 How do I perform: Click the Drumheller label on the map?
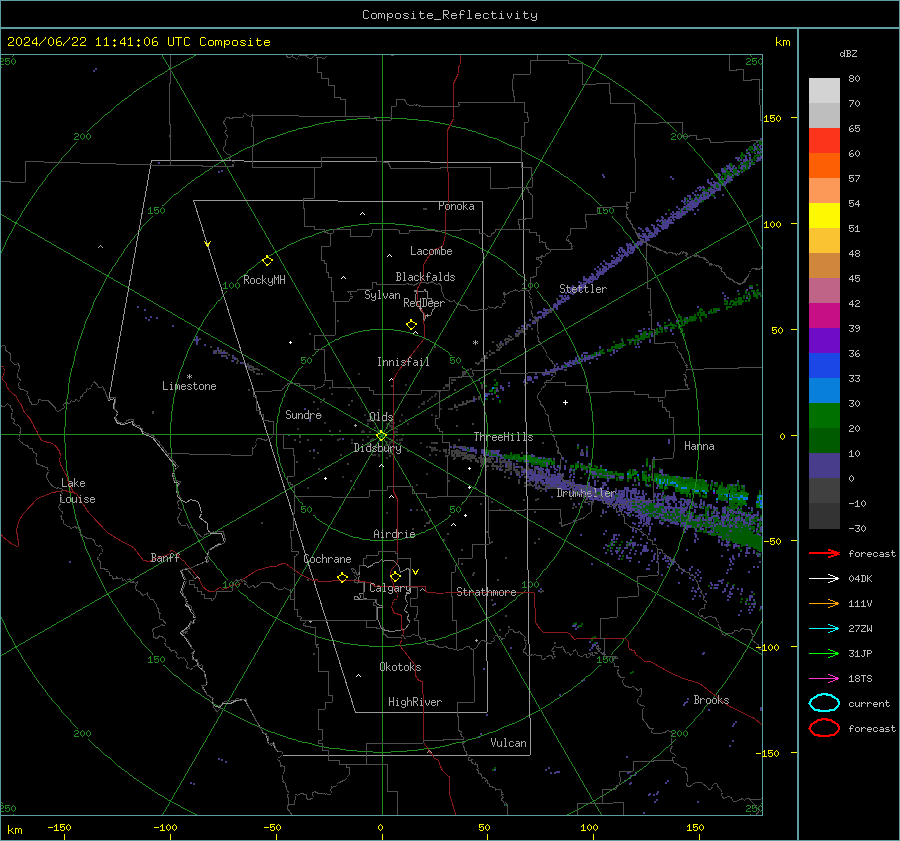click(586, 493)
